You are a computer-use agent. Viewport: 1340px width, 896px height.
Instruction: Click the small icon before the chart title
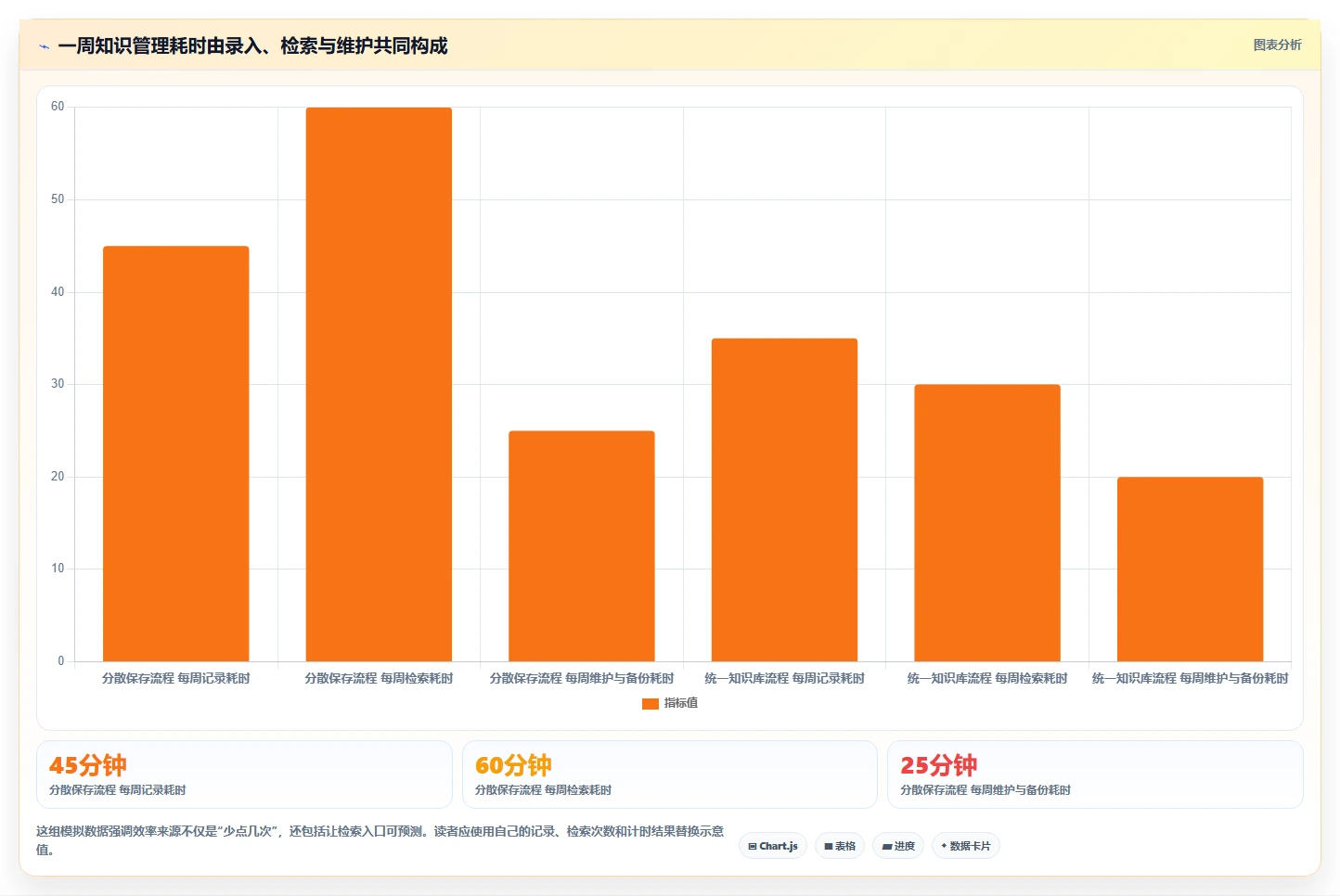[44, 46]
